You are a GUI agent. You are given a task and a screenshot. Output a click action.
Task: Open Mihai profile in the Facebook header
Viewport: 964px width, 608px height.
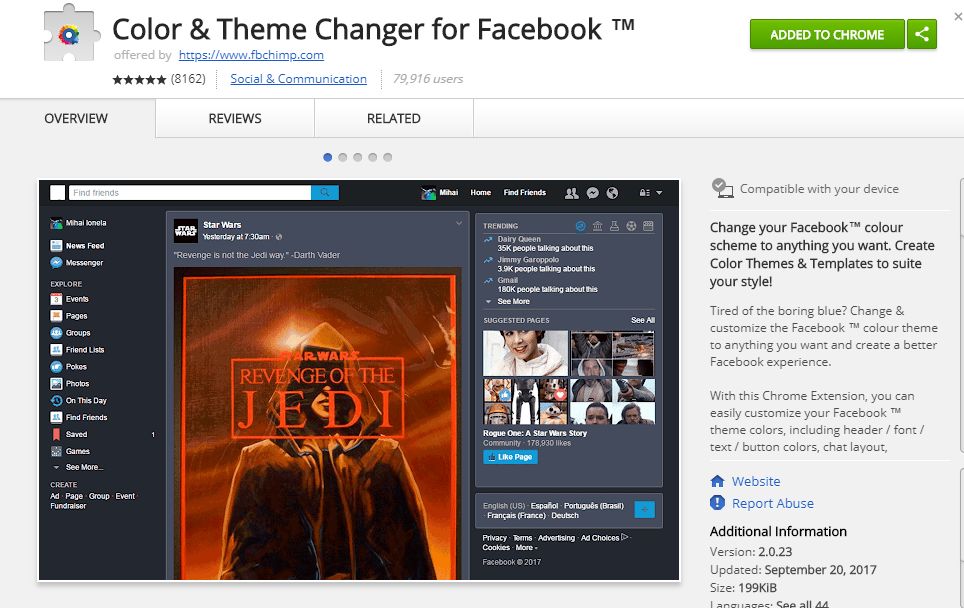coord(440,193)
